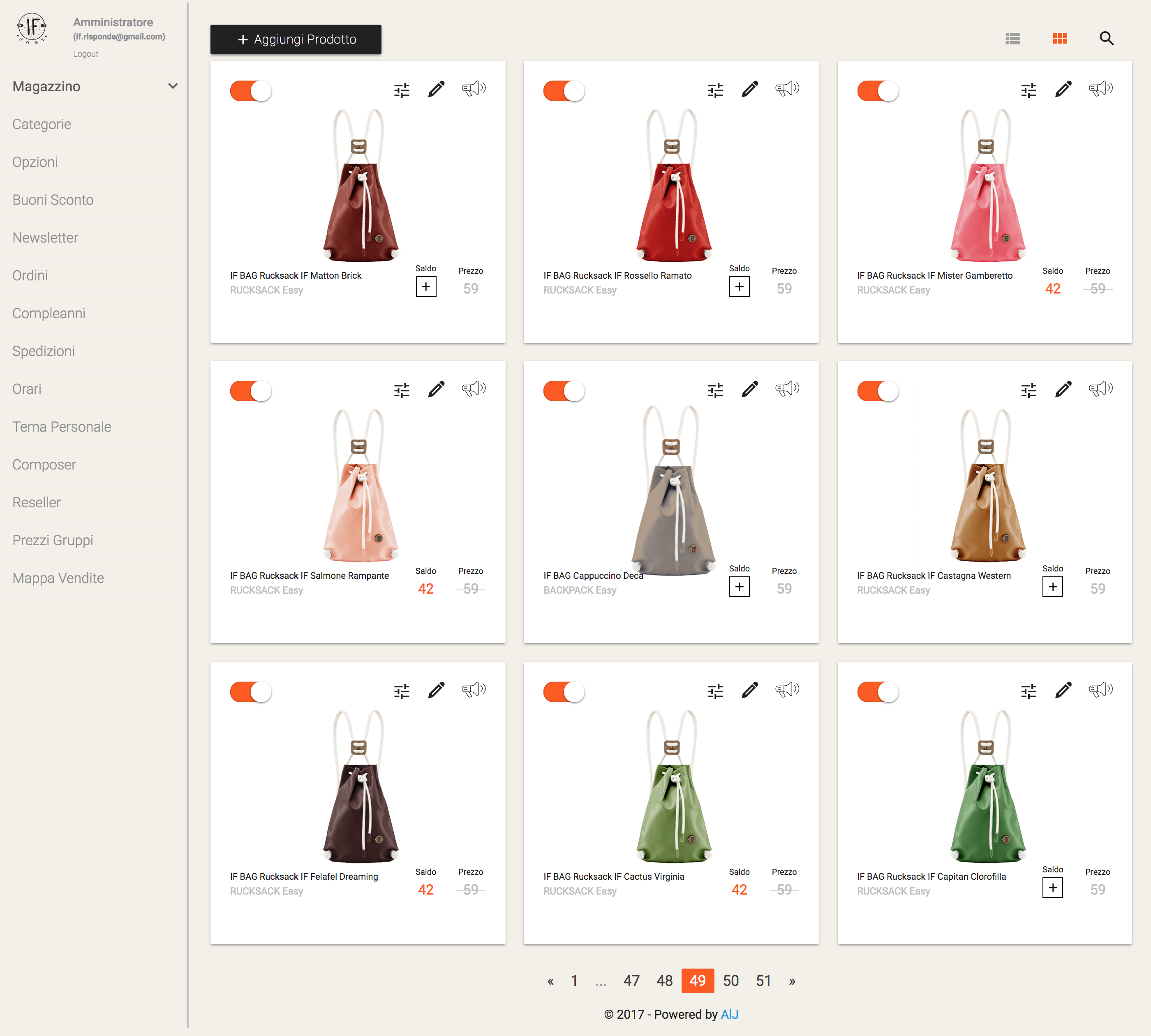This screenshot has width=1151, height=1036.
Task: Edit the Matton Brick product
Action: click(x=436, y=89)
